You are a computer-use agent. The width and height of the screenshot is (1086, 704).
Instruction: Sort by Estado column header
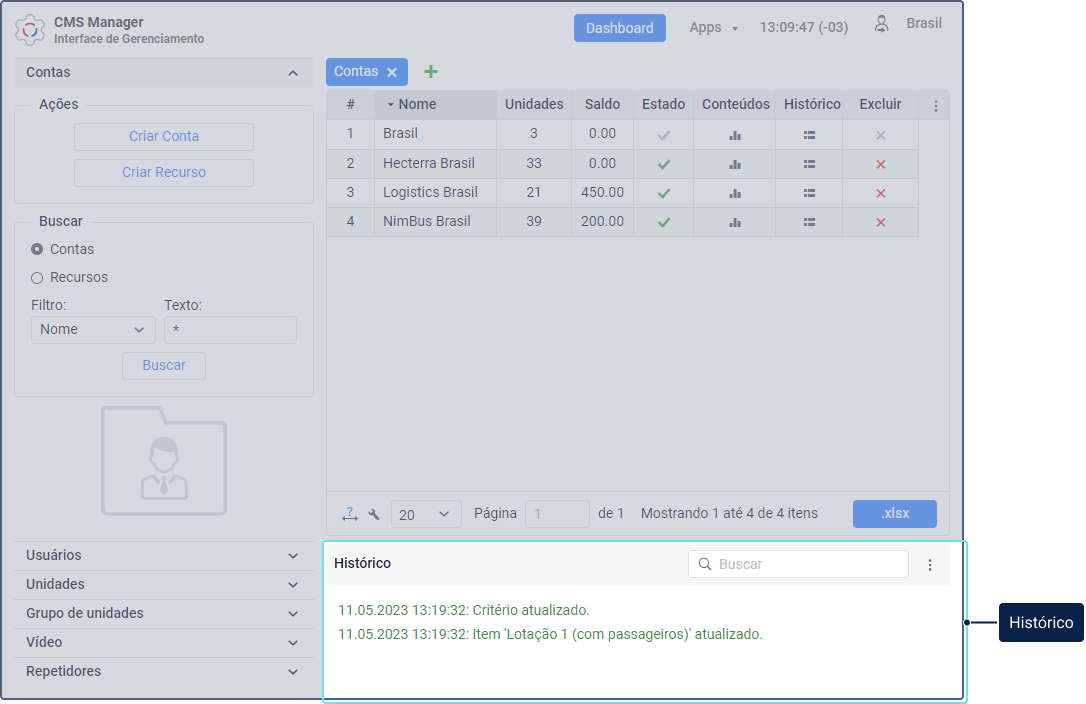click(664, 105)
